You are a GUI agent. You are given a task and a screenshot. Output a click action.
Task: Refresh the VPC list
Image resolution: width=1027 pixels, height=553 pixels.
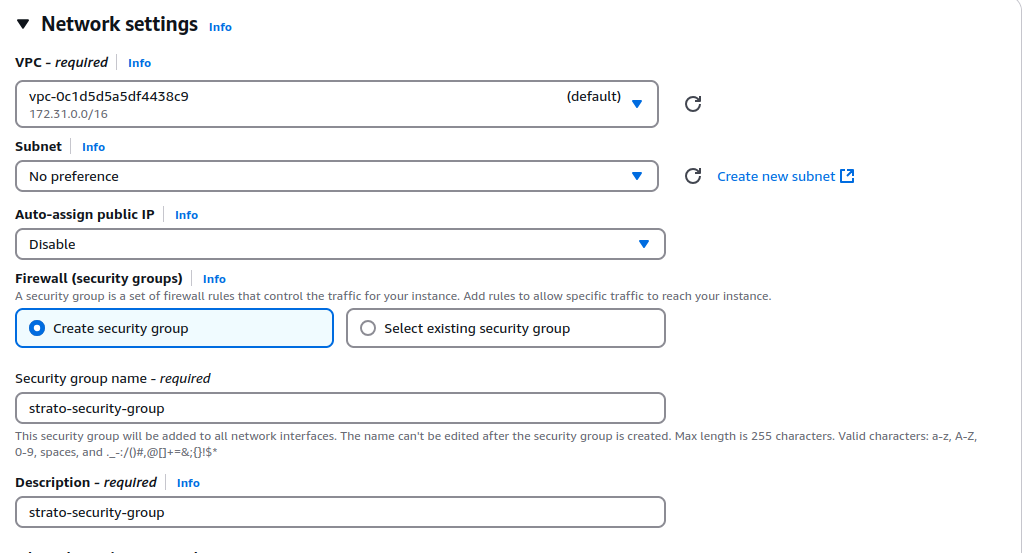click(x=692, y=104)
